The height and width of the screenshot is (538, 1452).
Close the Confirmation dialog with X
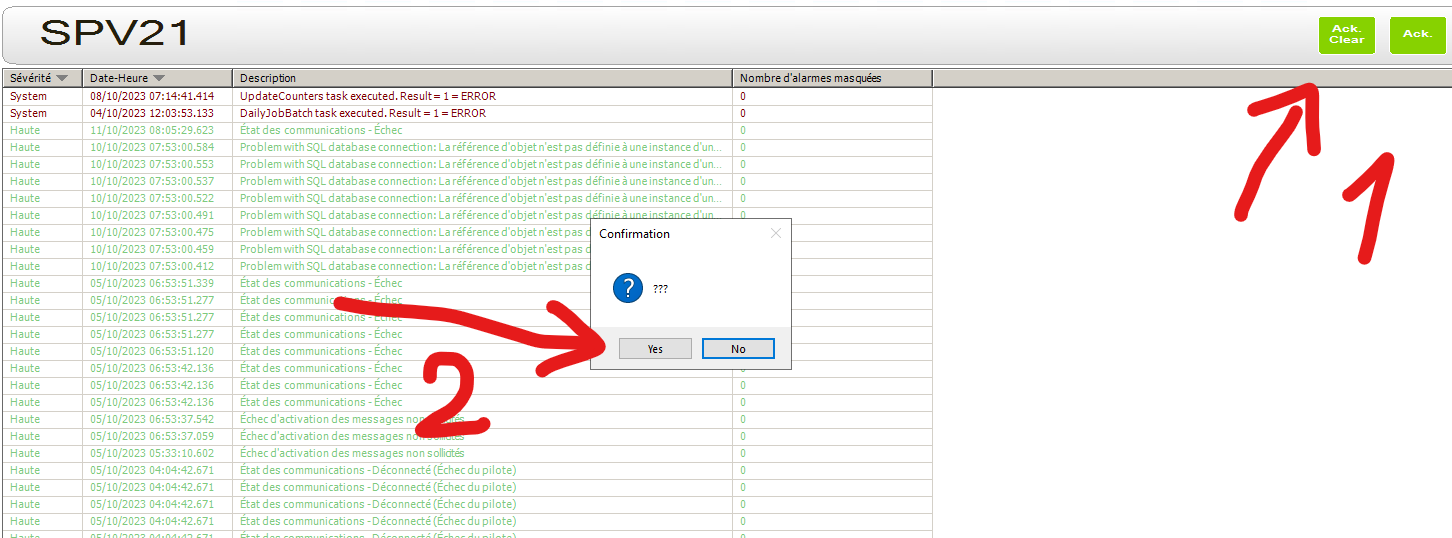click(x=775, y=234)
